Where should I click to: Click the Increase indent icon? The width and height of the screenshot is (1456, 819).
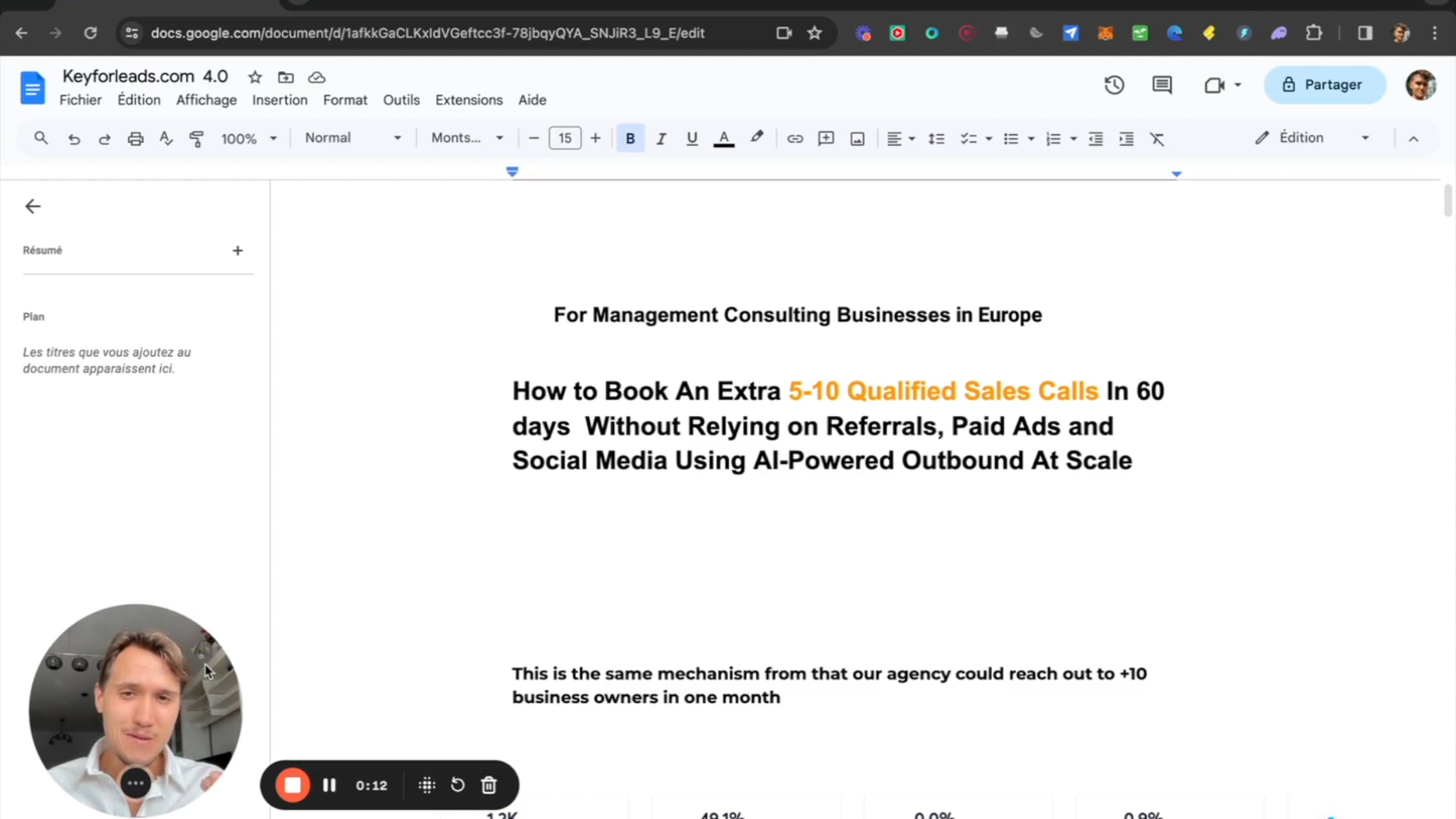[1126, 139]
